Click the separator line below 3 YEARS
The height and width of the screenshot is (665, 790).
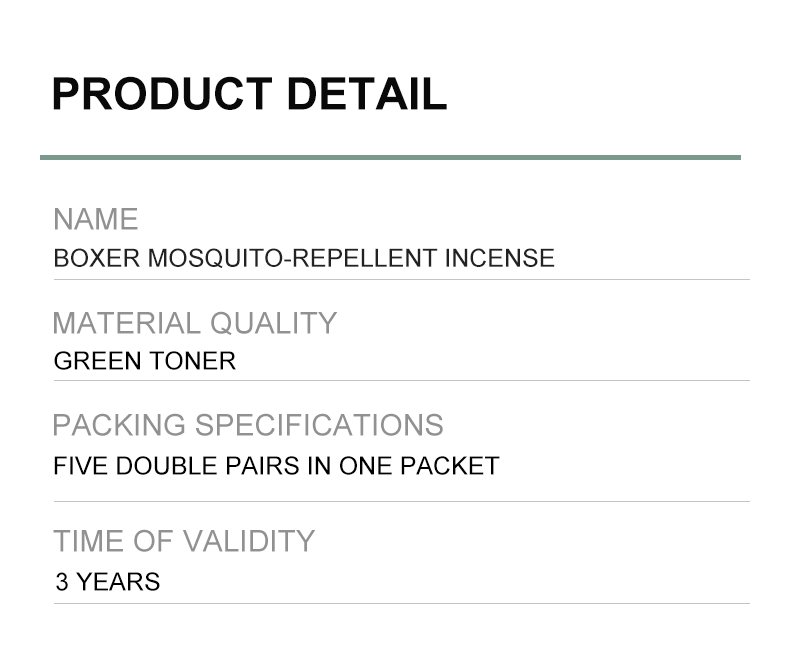tap(402, 603)
